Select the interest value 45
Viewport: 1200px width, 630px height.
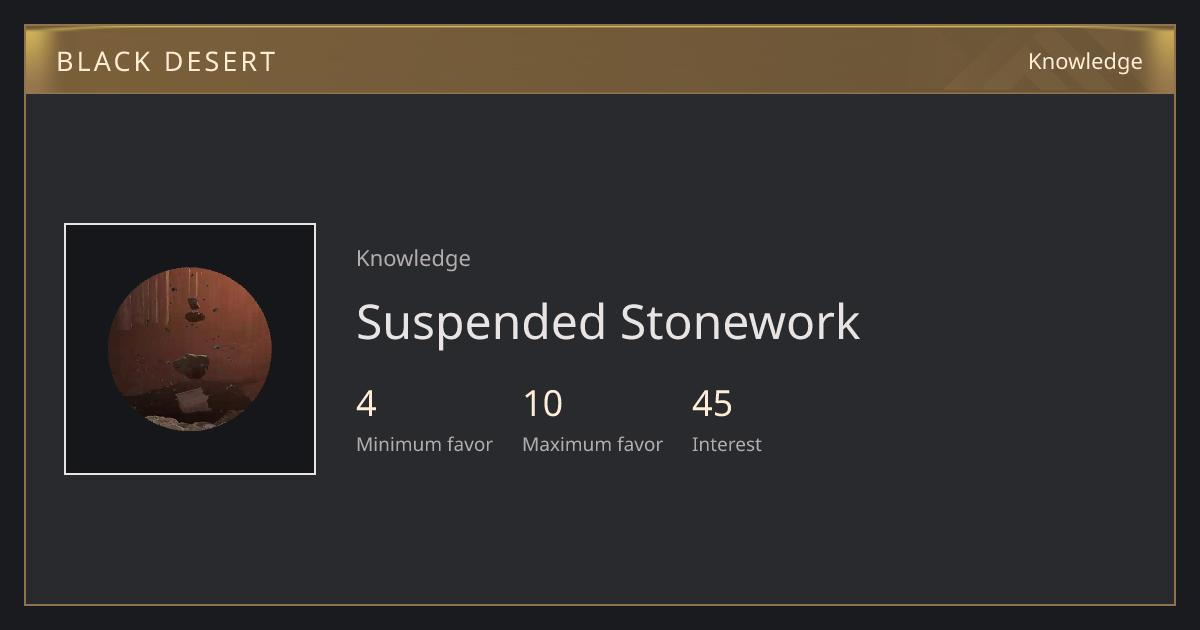point(712,404)
